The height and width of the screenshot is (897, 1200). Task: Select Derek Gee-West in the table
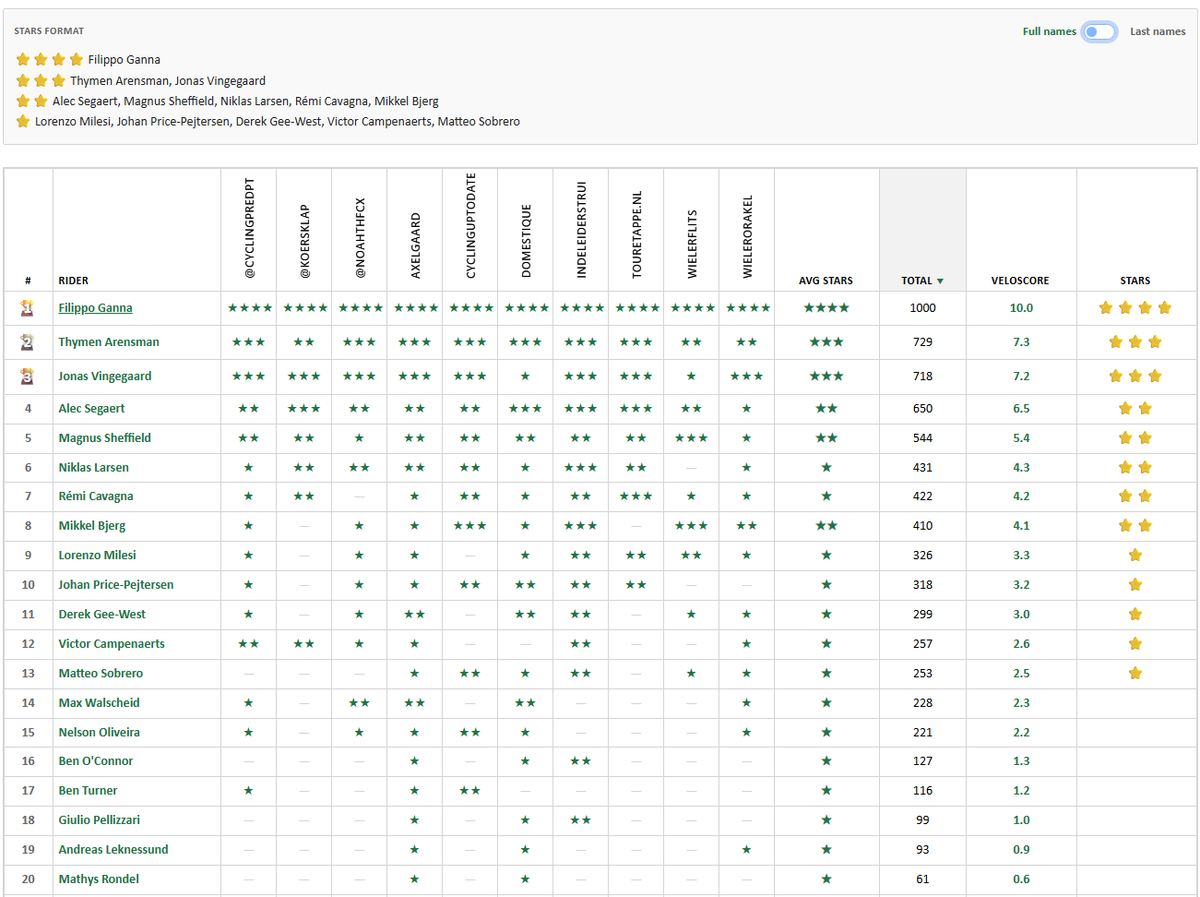(x=101, y=614)
